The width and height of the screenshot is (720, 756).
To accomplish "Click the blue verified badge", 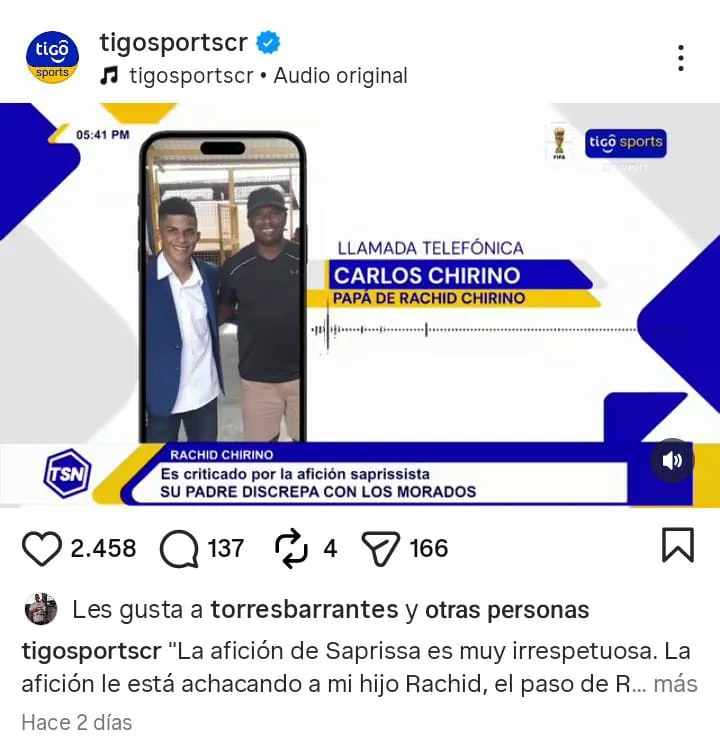I will tap(268, 42).
